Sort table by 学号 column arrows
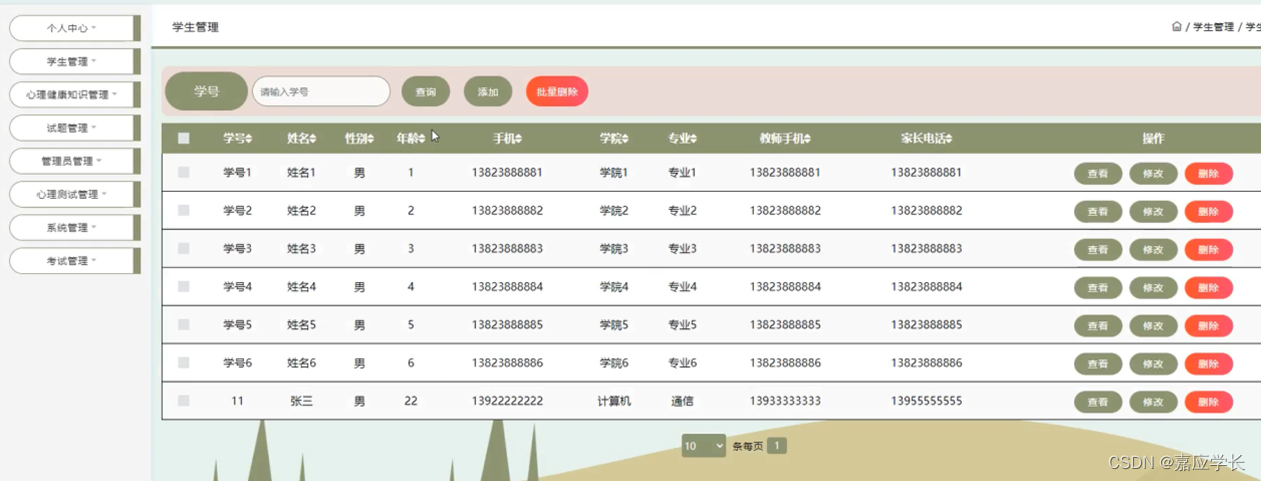This screenshot has width=1261, height=481. tap(249, 139)
